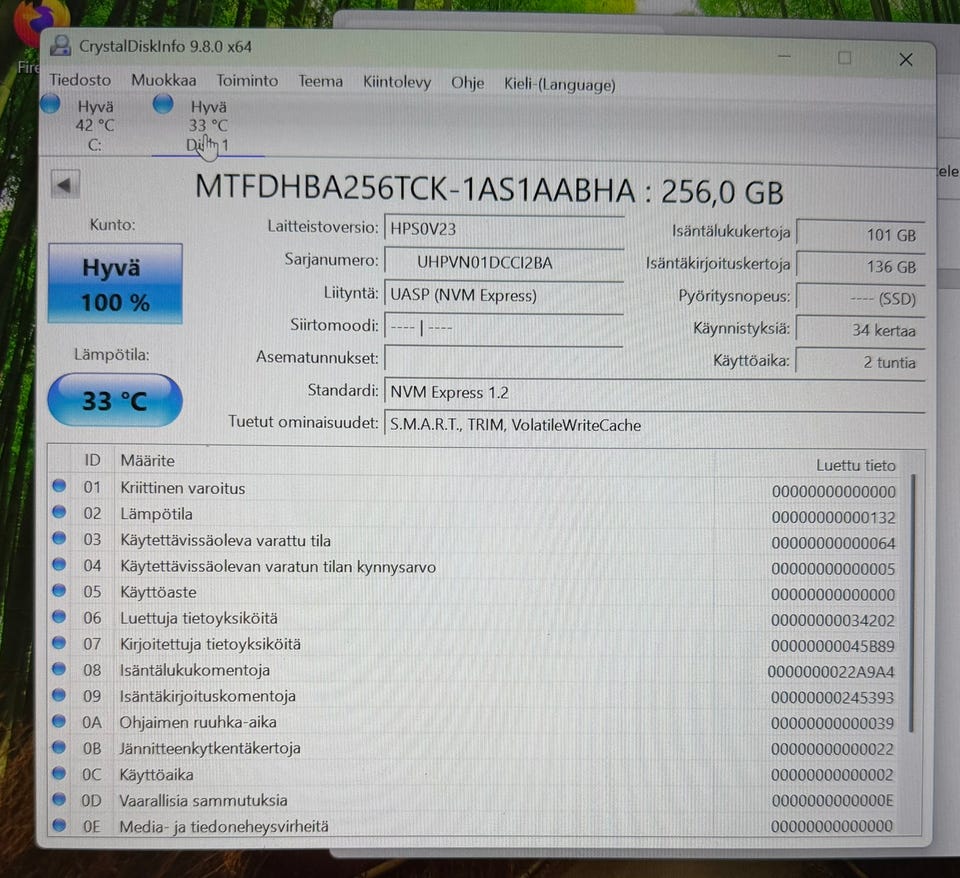Click the Pyöritysnopeus value ---- (SSD)
Viewport: 960px width, 878px height.
(x=860, y=299)
